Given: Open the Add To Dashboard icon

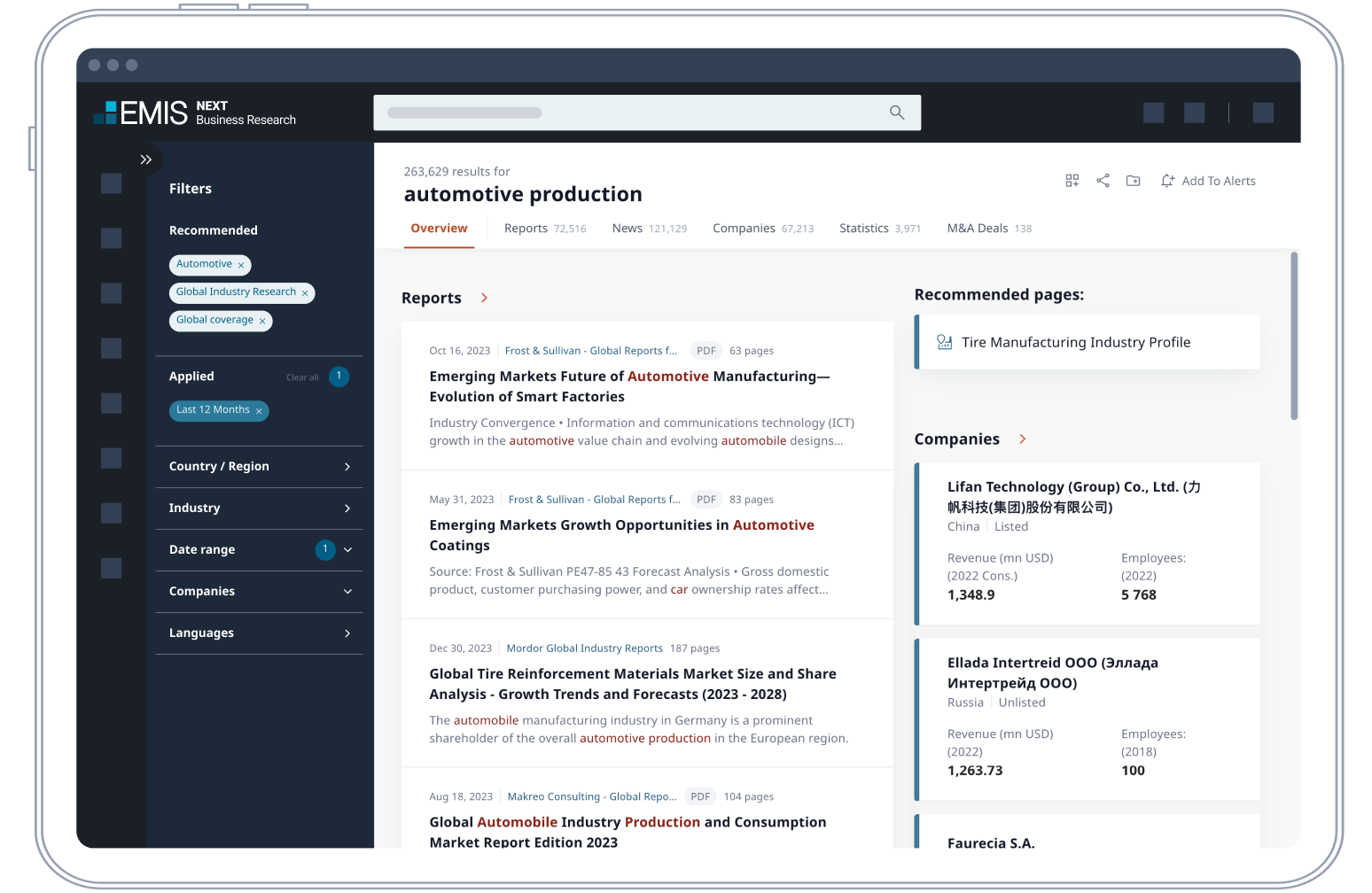Looking at the screenshot, I should coord(1072,180).
